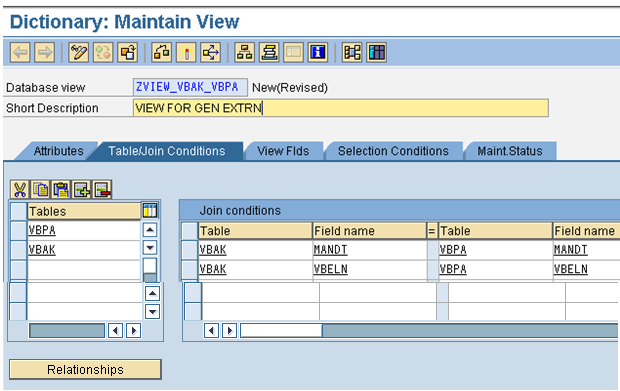Click VBPA table cell in VBELN join row
The image size is (620, 391).
(x=495, y=269)
